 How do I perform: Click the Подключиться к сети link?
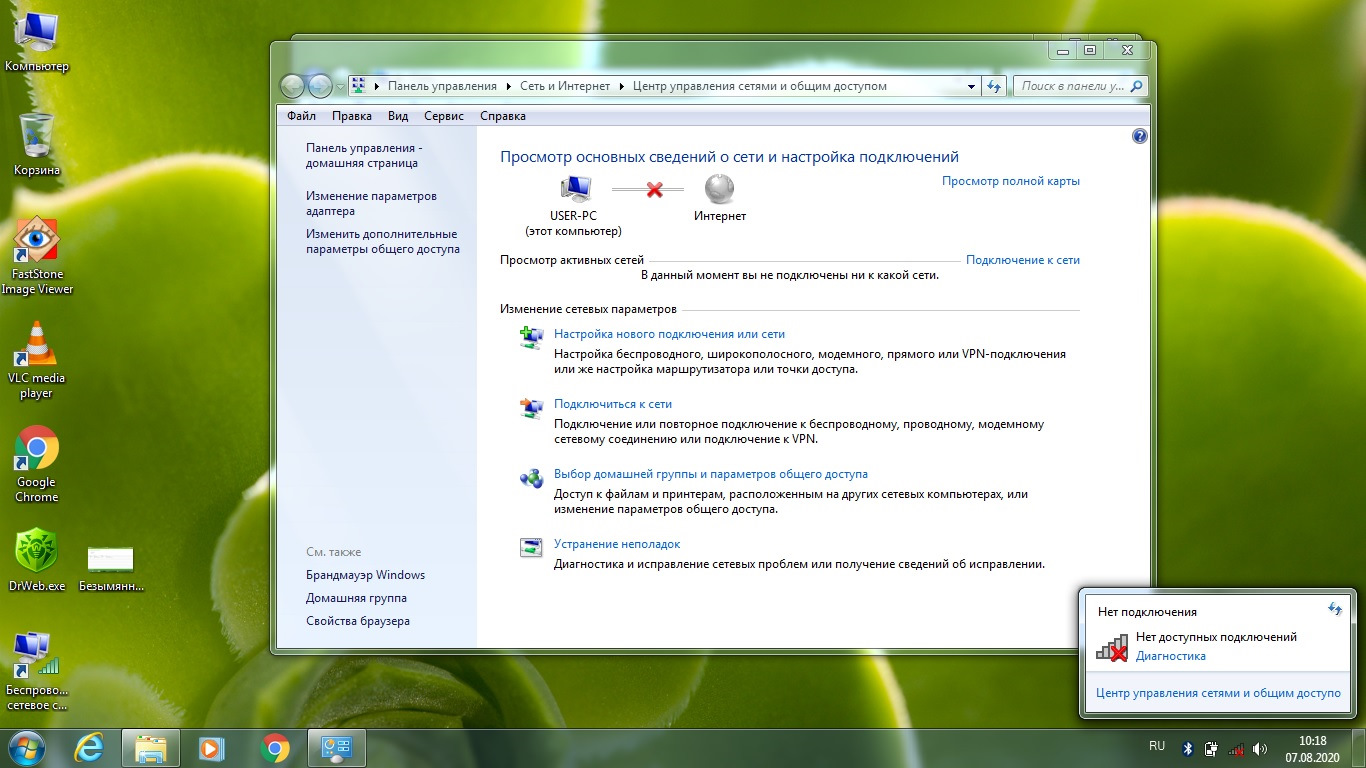[613, 404]
